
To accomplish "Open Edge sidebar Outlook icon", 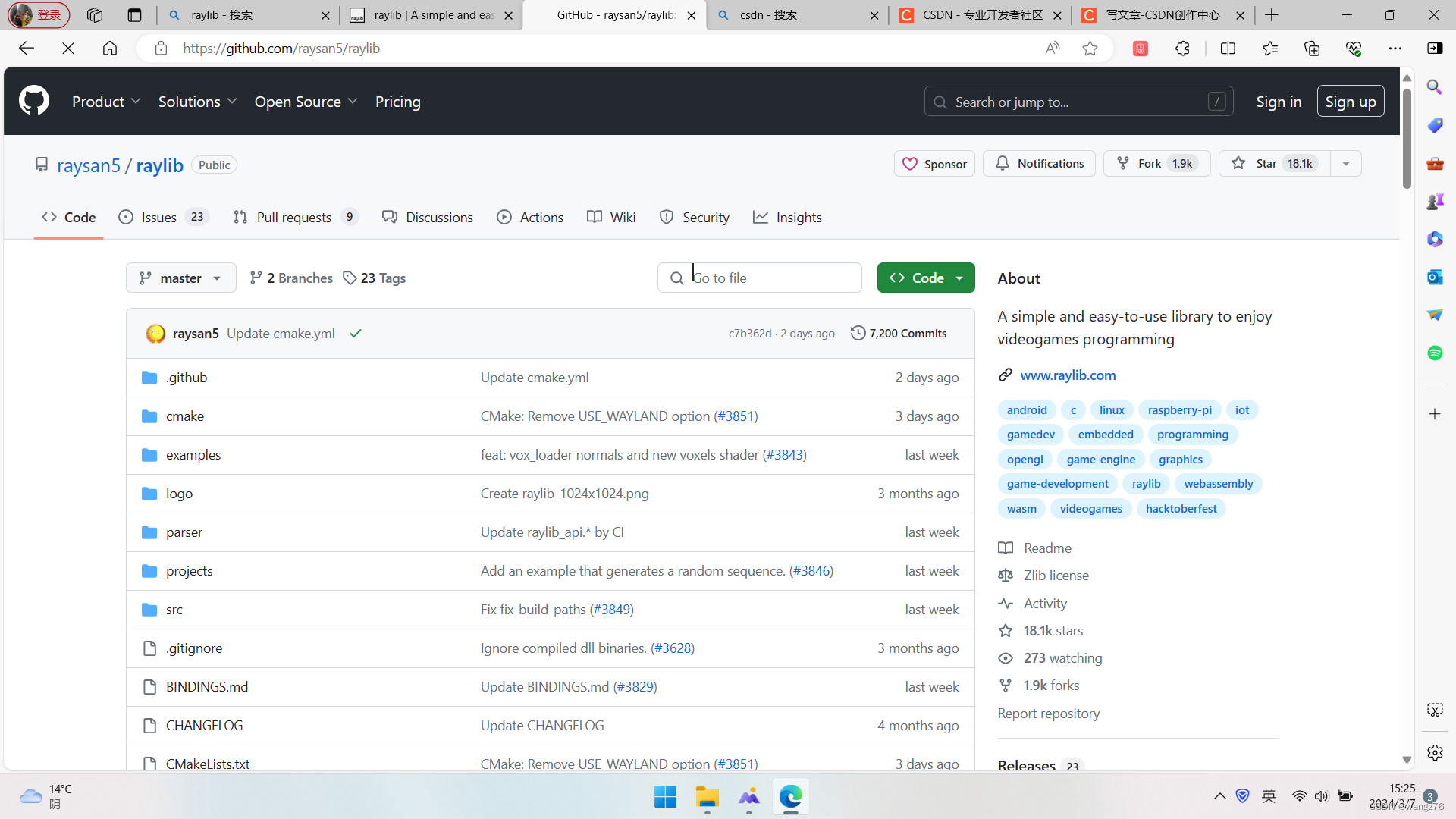I will pyautogui.click(x=1435, y=277).
